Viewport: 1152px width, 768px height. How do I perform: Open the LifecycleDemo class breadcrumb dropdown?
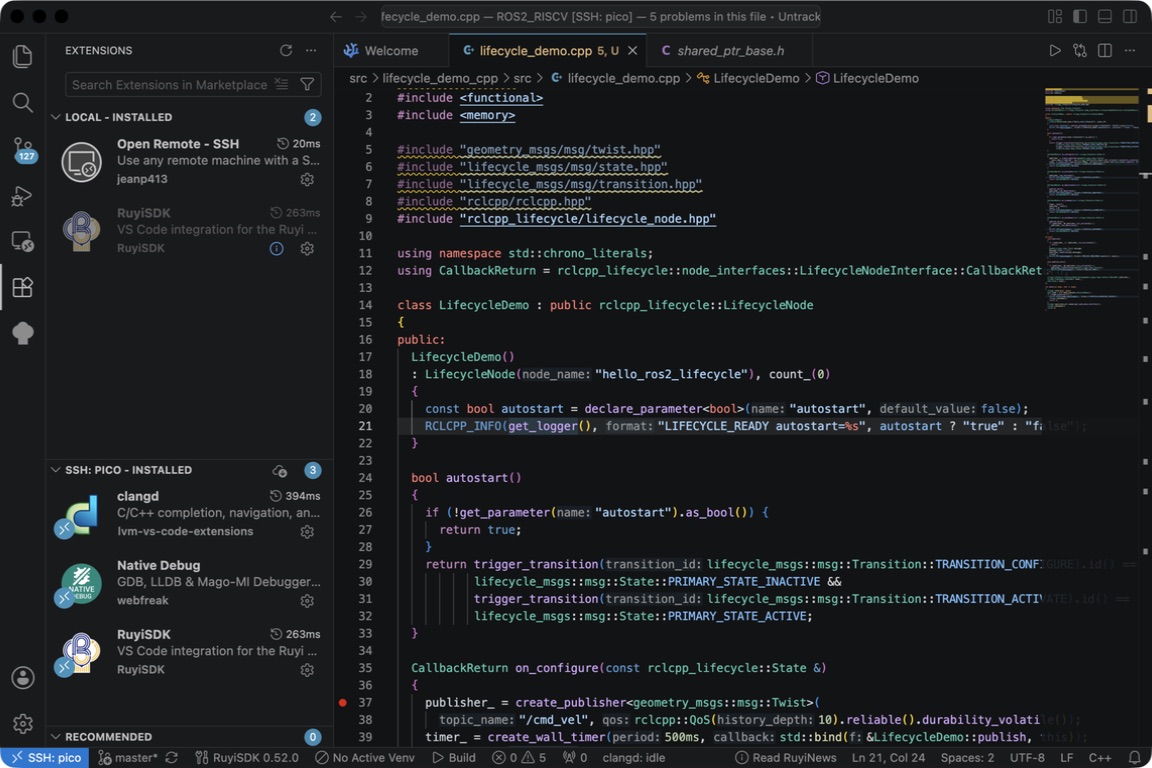pos(748,78)
